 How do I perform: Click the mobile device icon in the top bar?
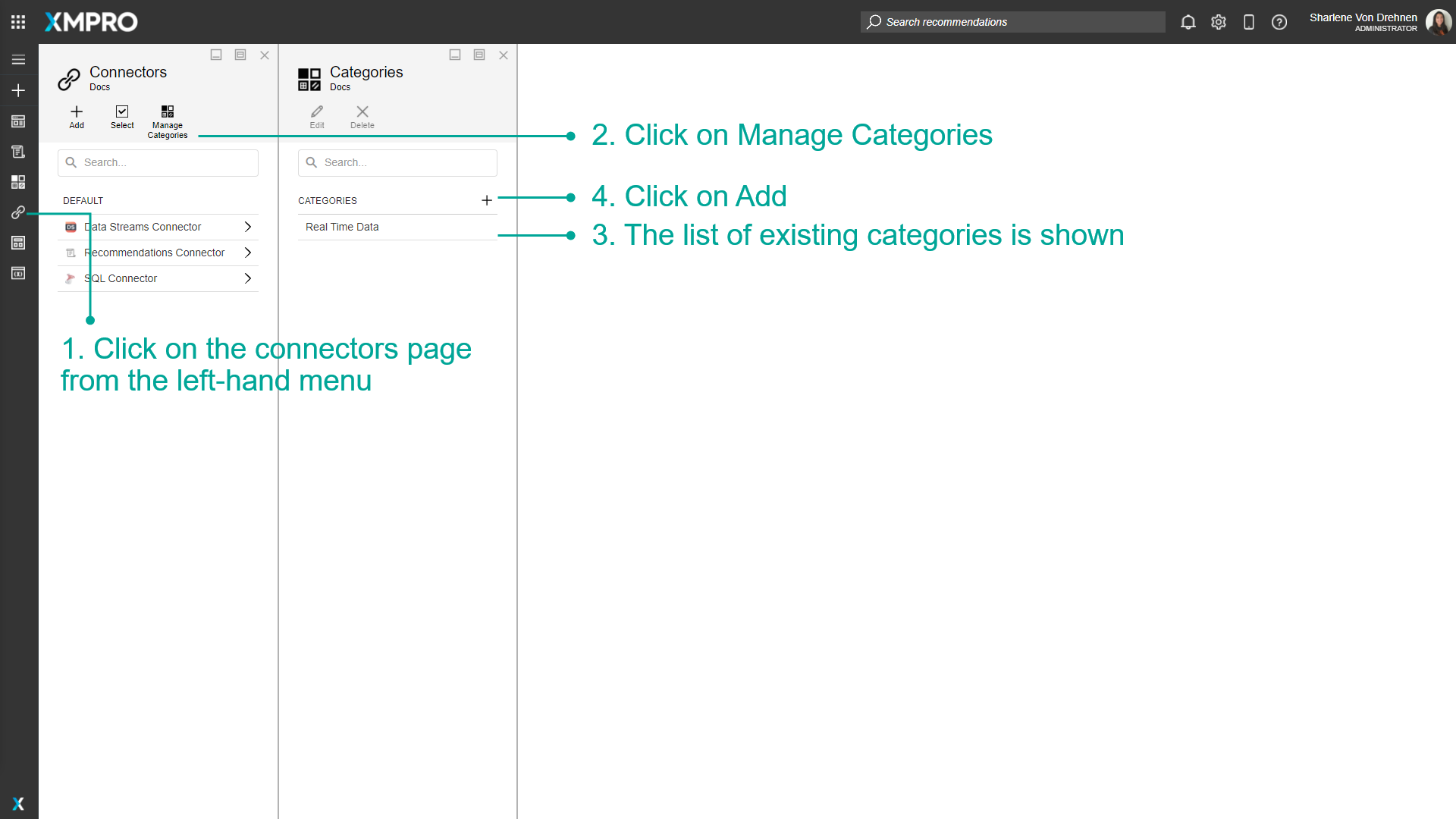point(1249,22)
